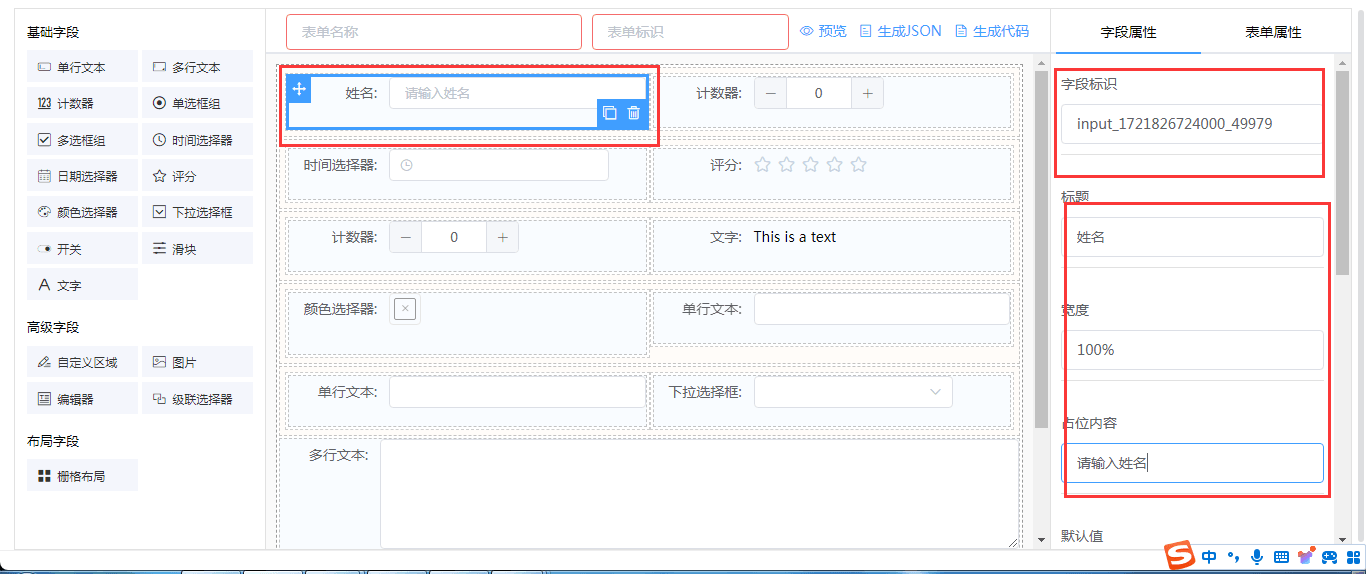The height and width of the screenshot is (574, 1366).
Task: Edit the 标题 property field
Action: (1192, 237)
